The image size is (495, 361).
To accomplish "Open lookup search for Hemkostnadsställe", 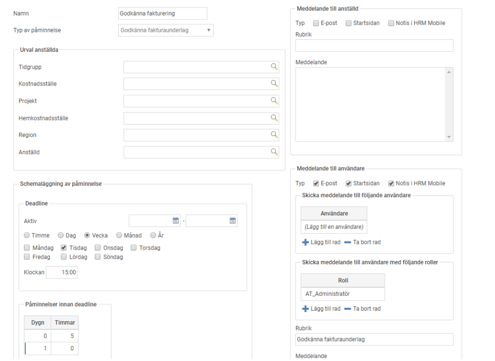I will pyautogui.click(x=274, y=118).
